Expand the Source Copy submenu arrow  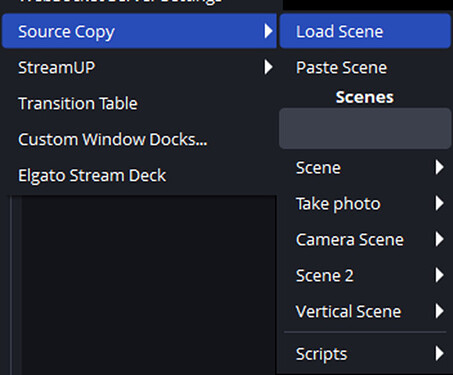tap(268, 31)
